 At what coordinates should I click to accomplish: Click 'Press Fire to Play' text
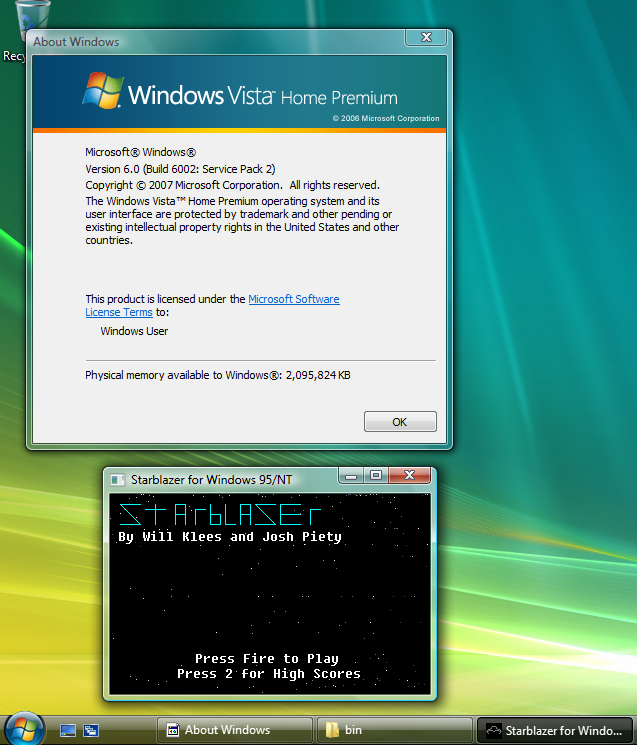point(266,658)
